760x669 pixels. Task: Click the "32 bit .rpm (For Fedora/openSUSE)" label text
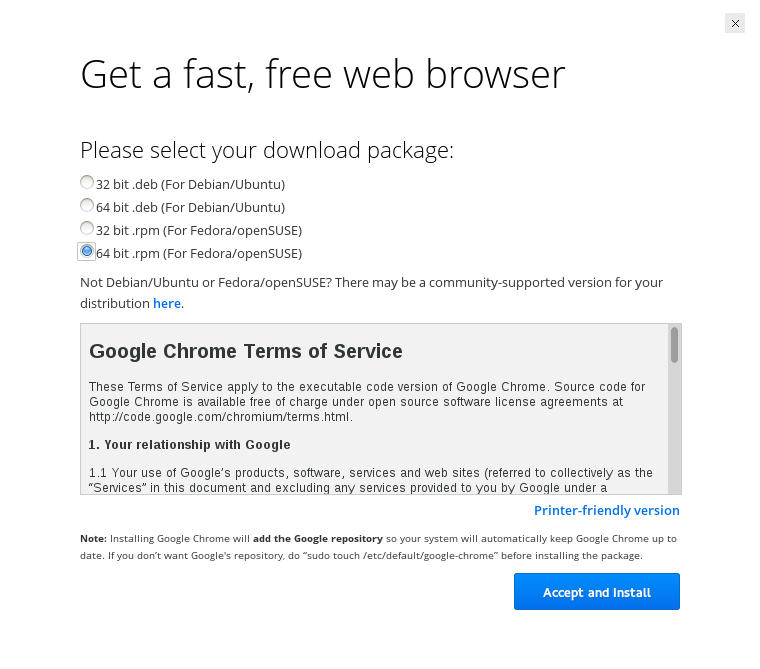pos(198,231)
